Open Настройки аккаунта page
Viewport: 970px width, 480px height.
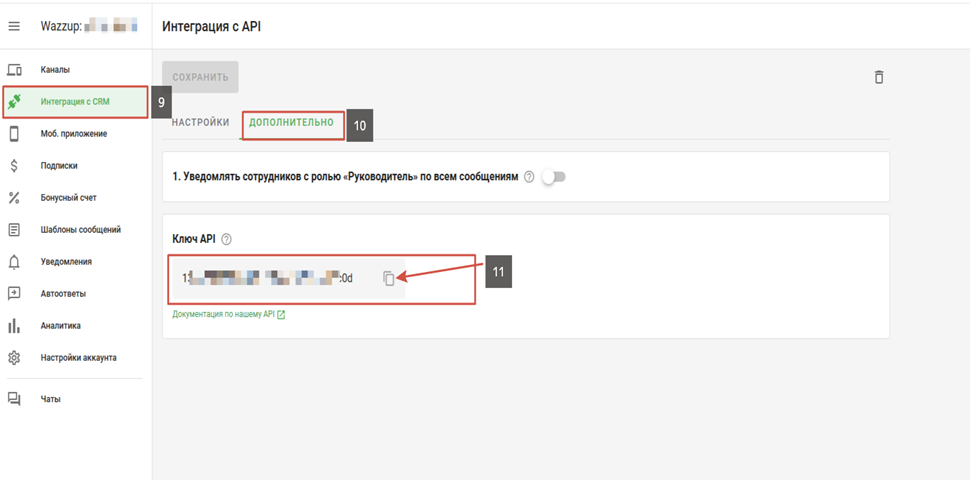click(x=78, y=358)
